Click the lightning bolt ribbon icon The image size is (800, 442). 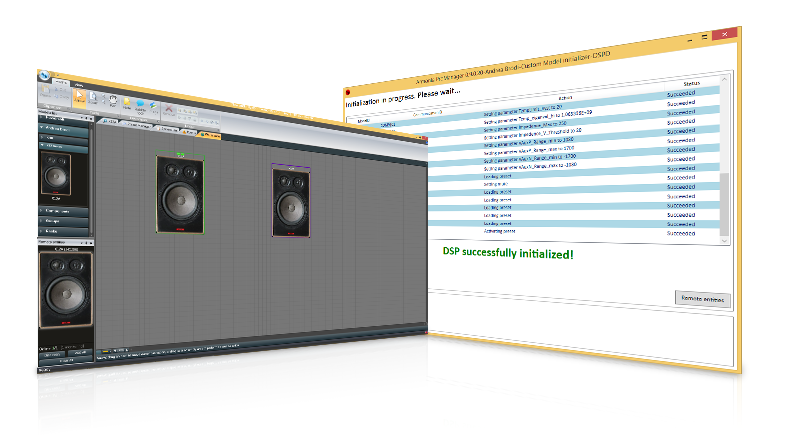pos(152,106)
